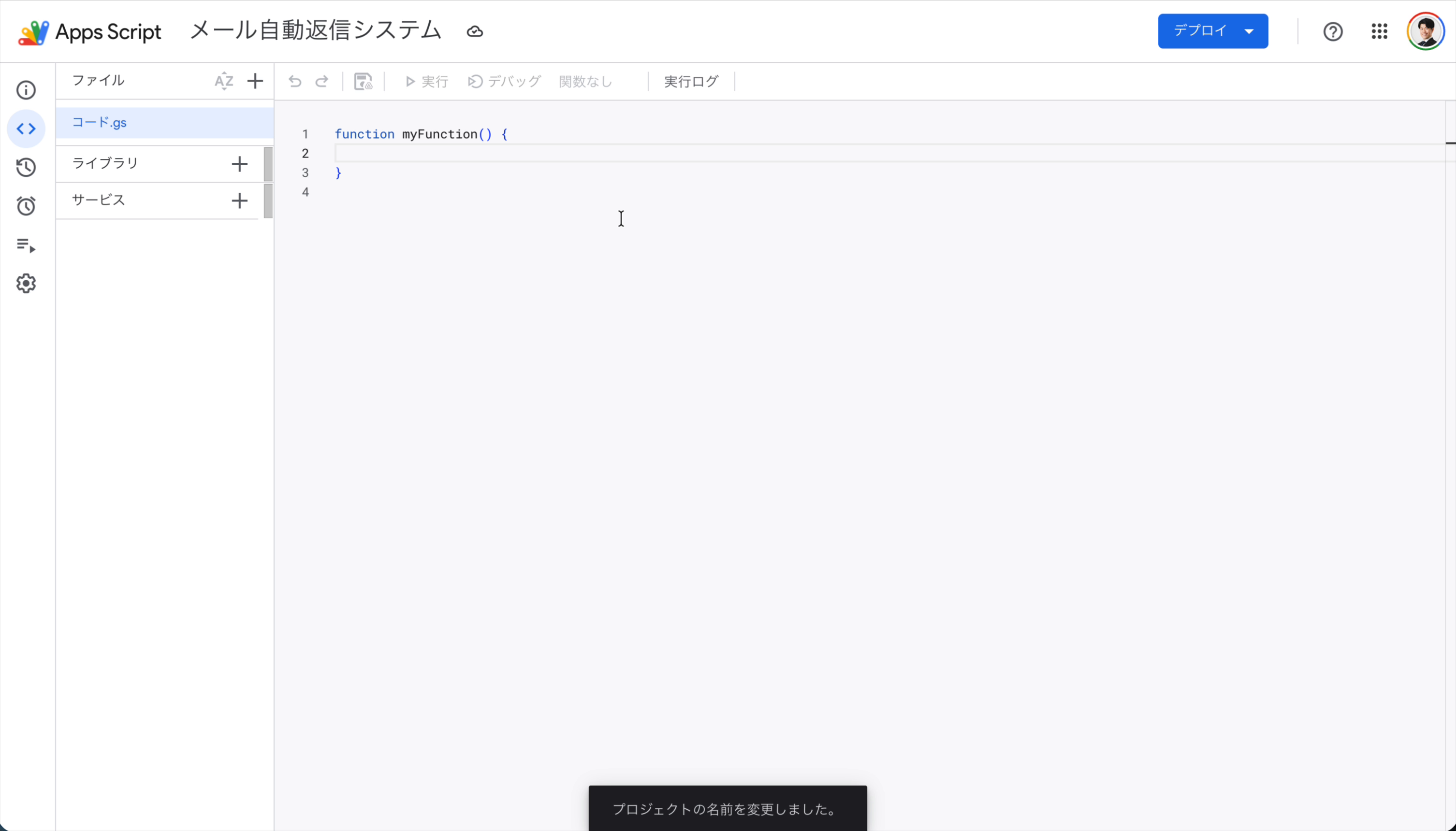Open the Google apps launcher grid

1379,31
